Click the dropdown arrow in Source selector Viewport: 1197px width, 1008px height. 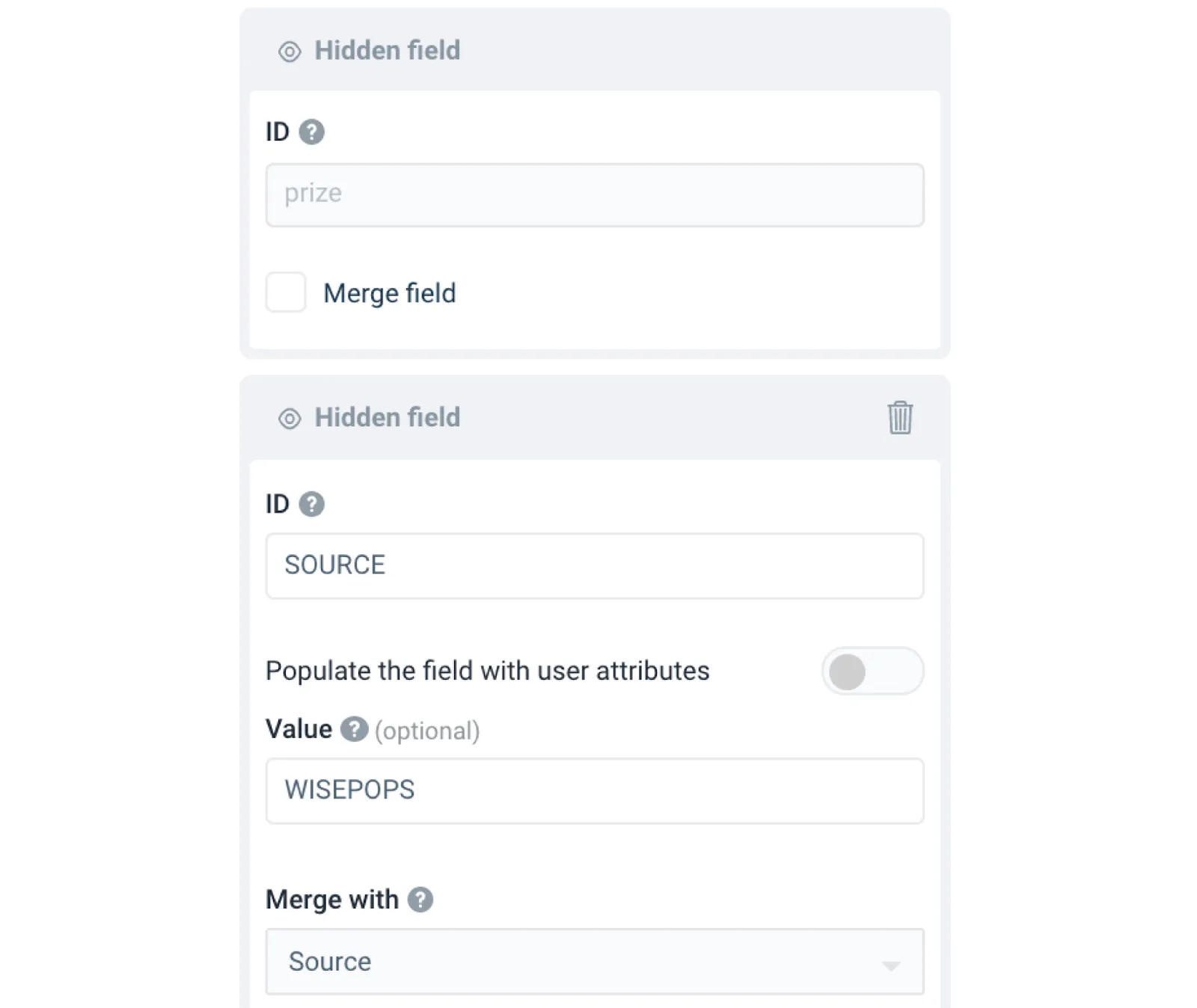coord(890,965)
